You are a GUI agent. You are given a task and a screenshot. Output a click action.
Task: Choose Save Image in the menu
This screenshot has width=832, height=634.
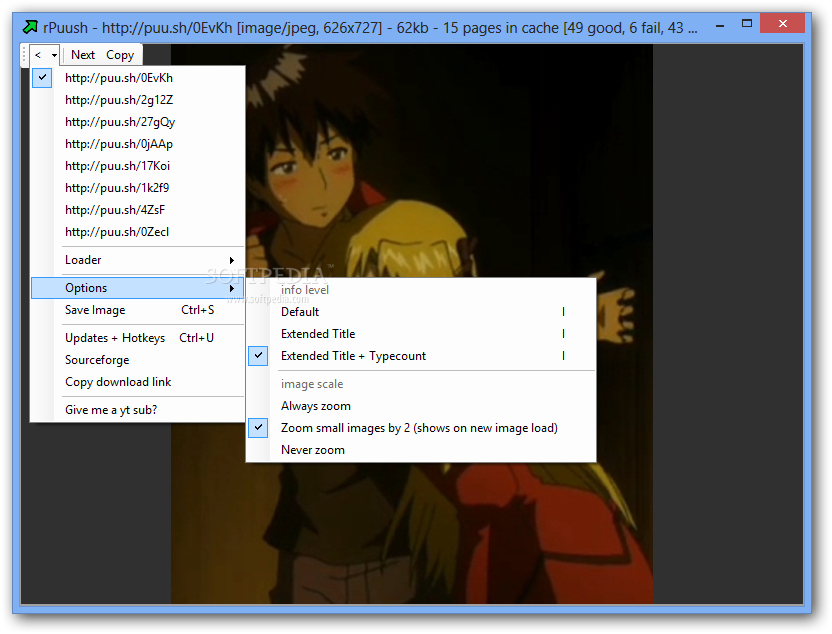point(137,310)
